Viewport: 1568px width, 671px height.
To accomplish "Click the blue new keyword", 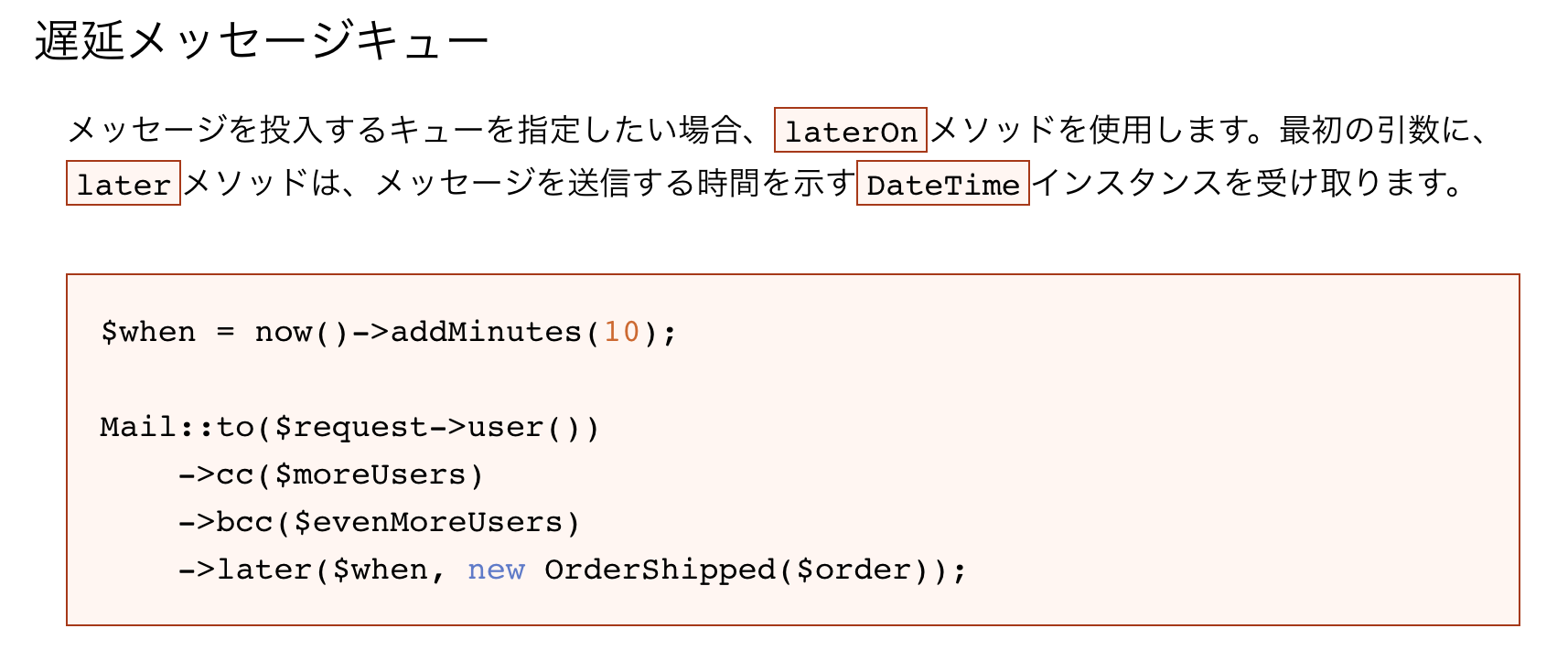I will [x=496, y=570].
